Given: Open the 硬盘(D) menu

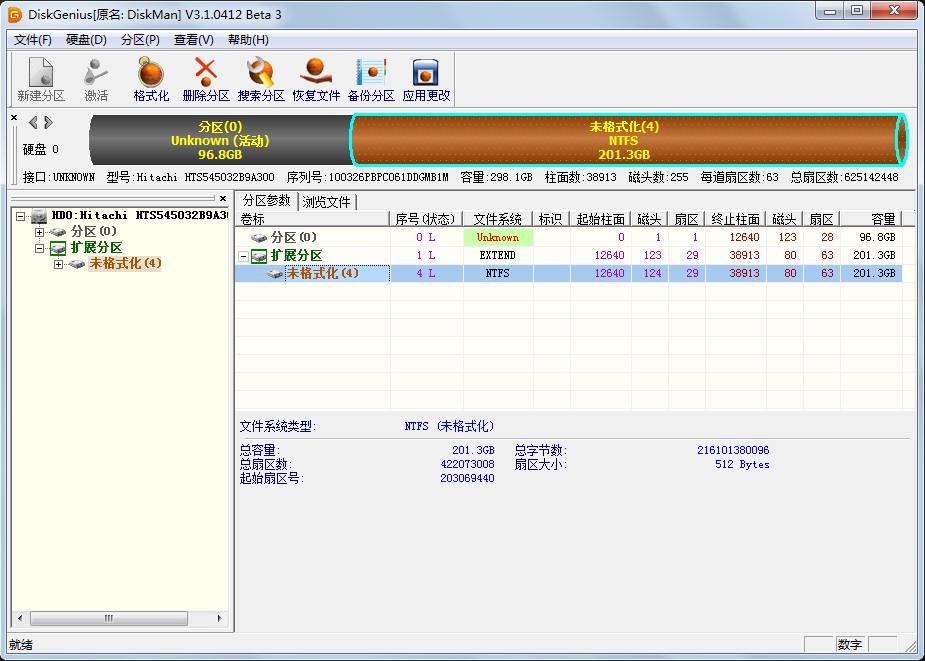Looking at the screenshot, I should [x=86, y=40].
